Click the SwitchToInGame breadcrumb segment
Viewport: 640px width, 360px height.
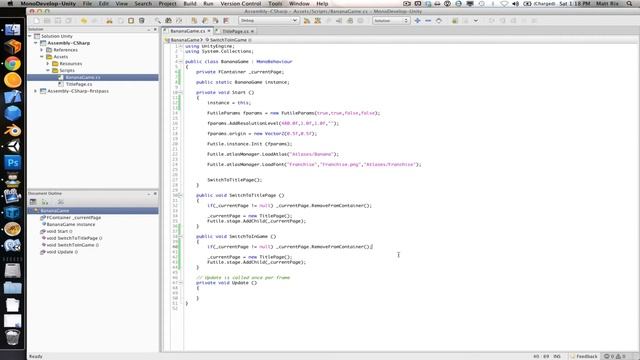228,40
